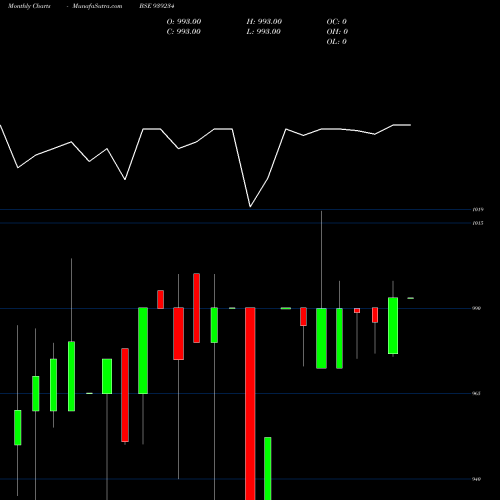Click the 'OH: 0' value
Image resolution: width=500 pixels, height=500 pixels.
pos(337,31)
